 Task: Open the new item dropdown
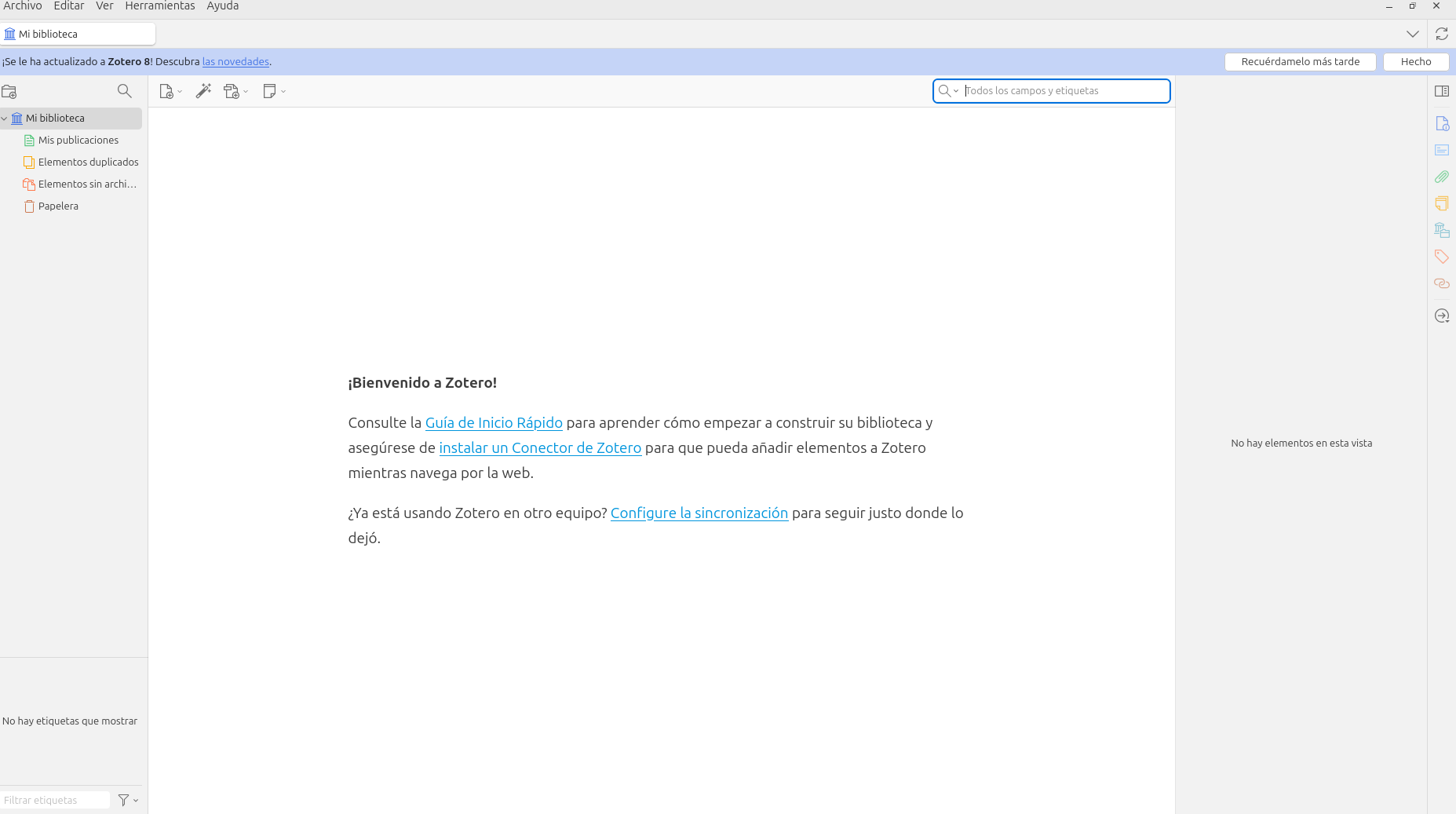pyautogui.click(x=170, y=91)
